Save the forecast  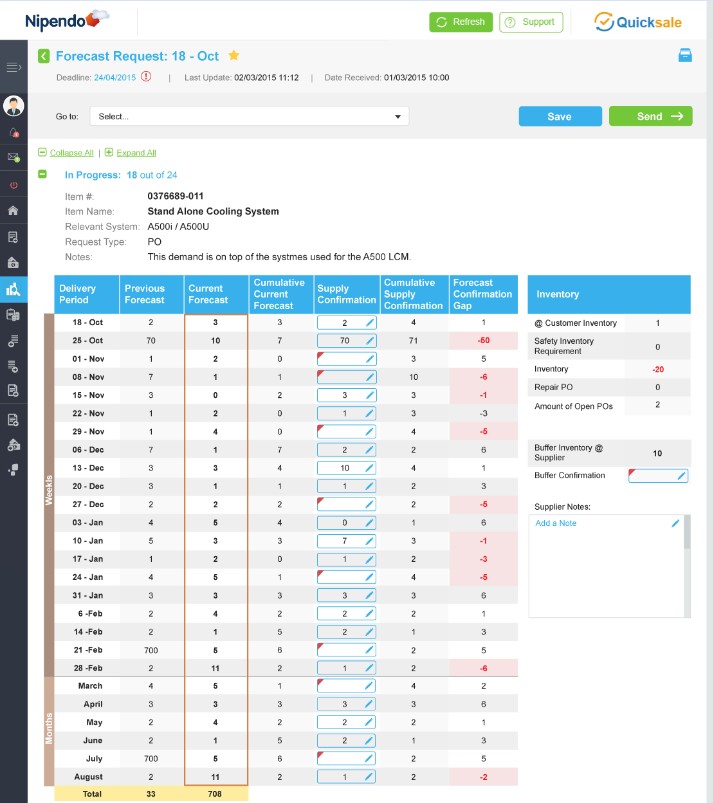(x=560, y=116)
